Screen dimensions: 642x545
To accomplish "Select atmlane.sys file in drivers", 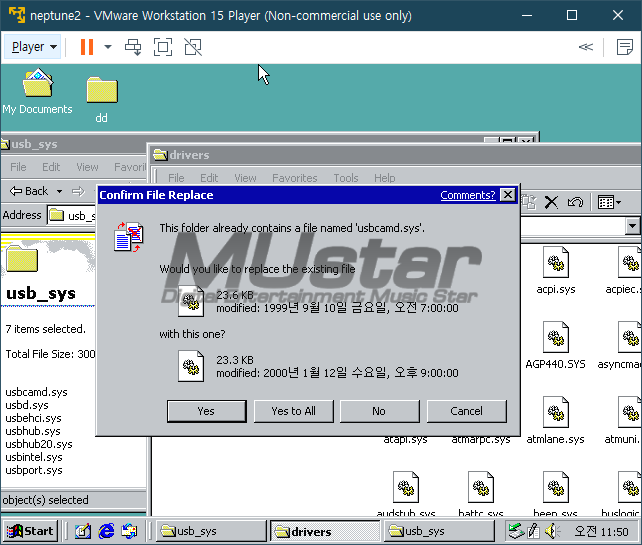I will pyautogui.click(x=555, y=420).
